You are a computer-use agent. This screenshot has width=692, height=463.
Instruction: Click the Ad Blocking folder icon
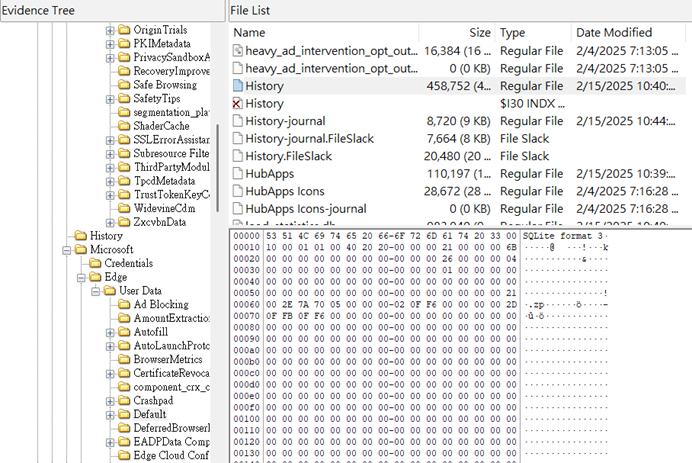coord(124,304)
